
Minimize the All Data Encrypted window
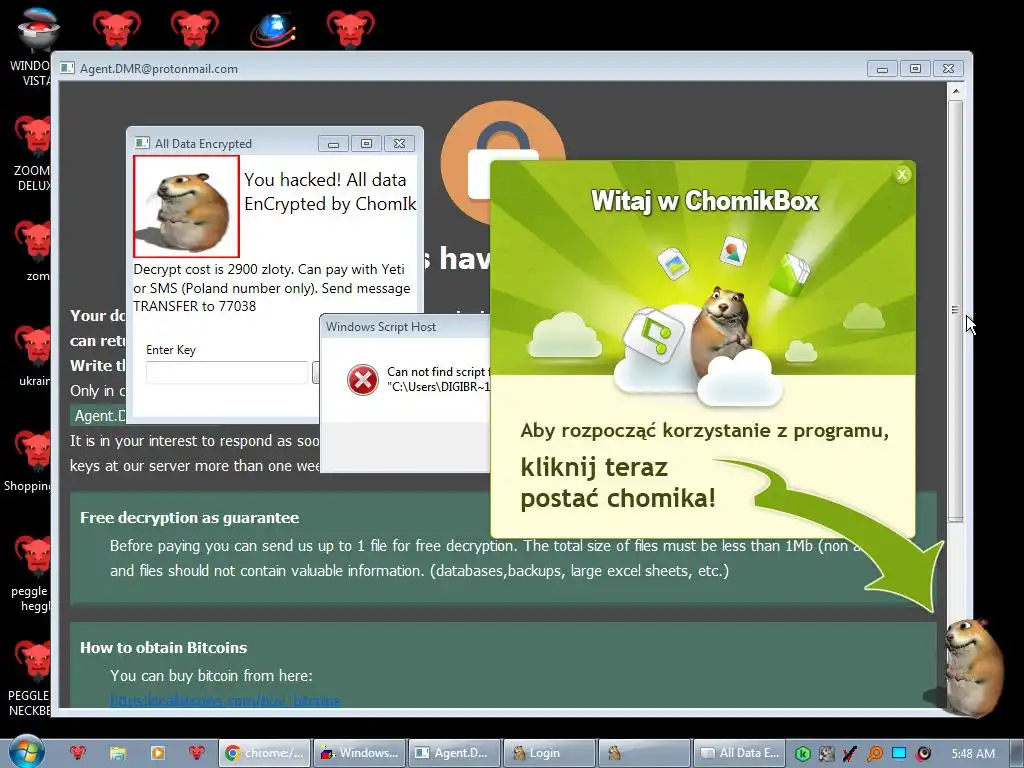333,144
